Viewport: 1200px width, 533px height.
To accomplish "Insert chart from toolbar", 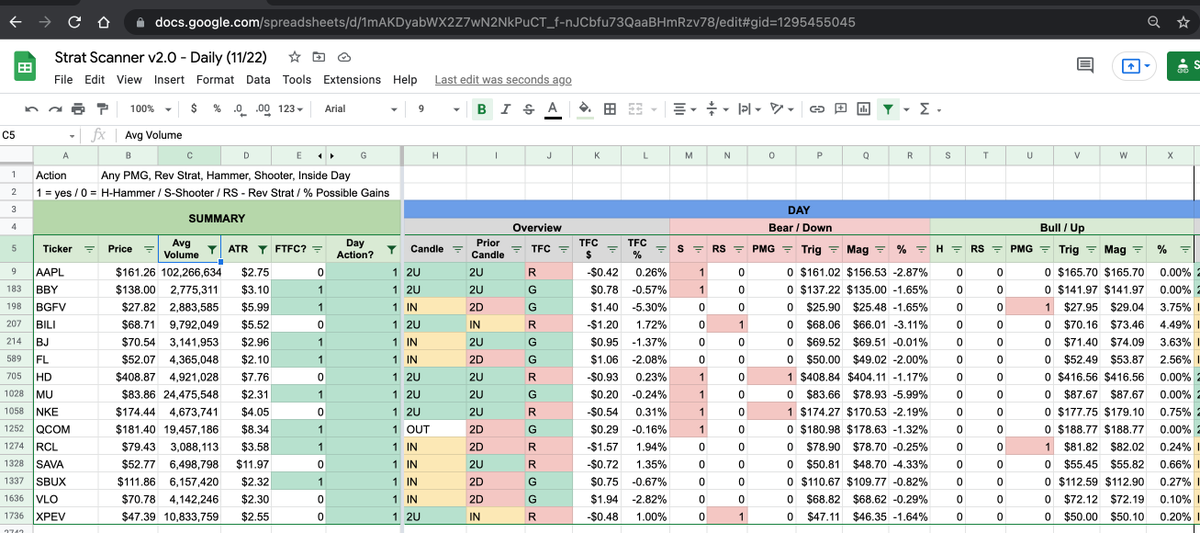I will pyautogui.click(x=863, y=109).
